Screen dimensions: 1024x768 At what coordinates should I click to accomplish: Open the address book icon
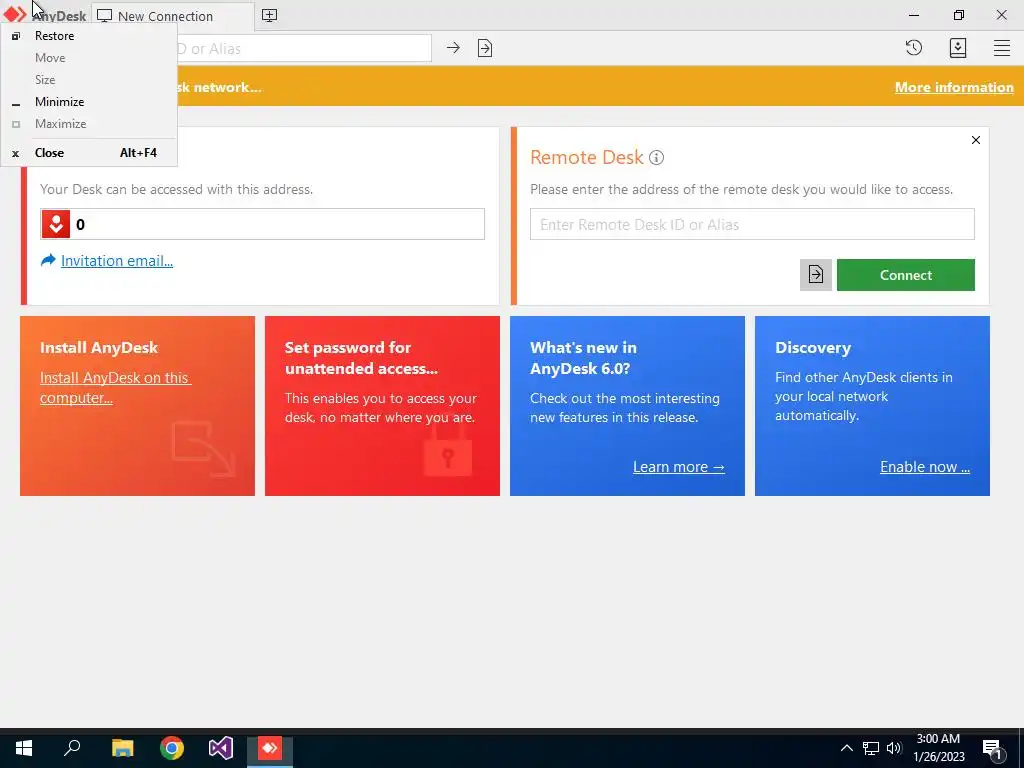point(957,48)
